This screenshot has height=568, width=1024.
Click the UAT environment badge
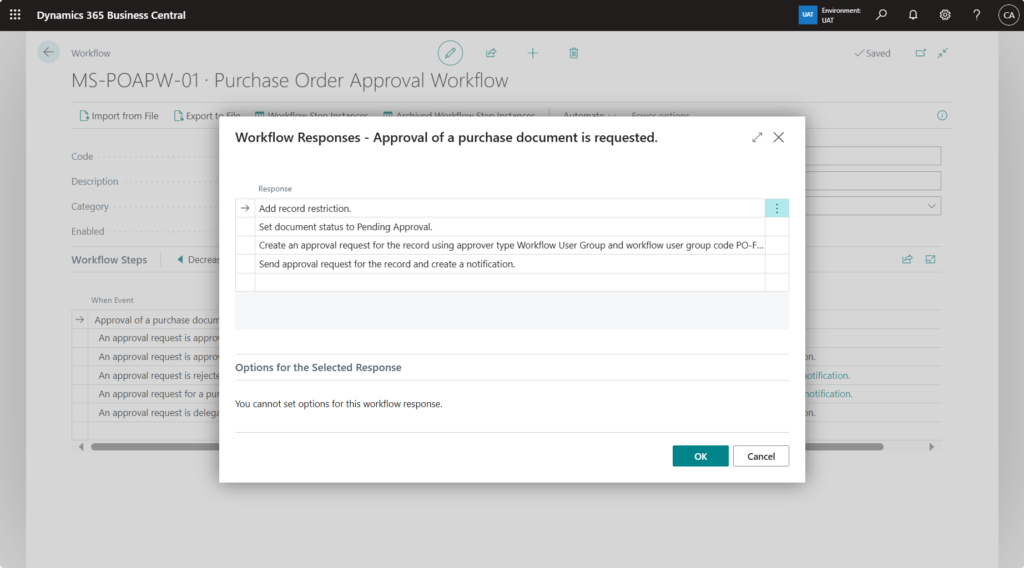click(808, 14)
